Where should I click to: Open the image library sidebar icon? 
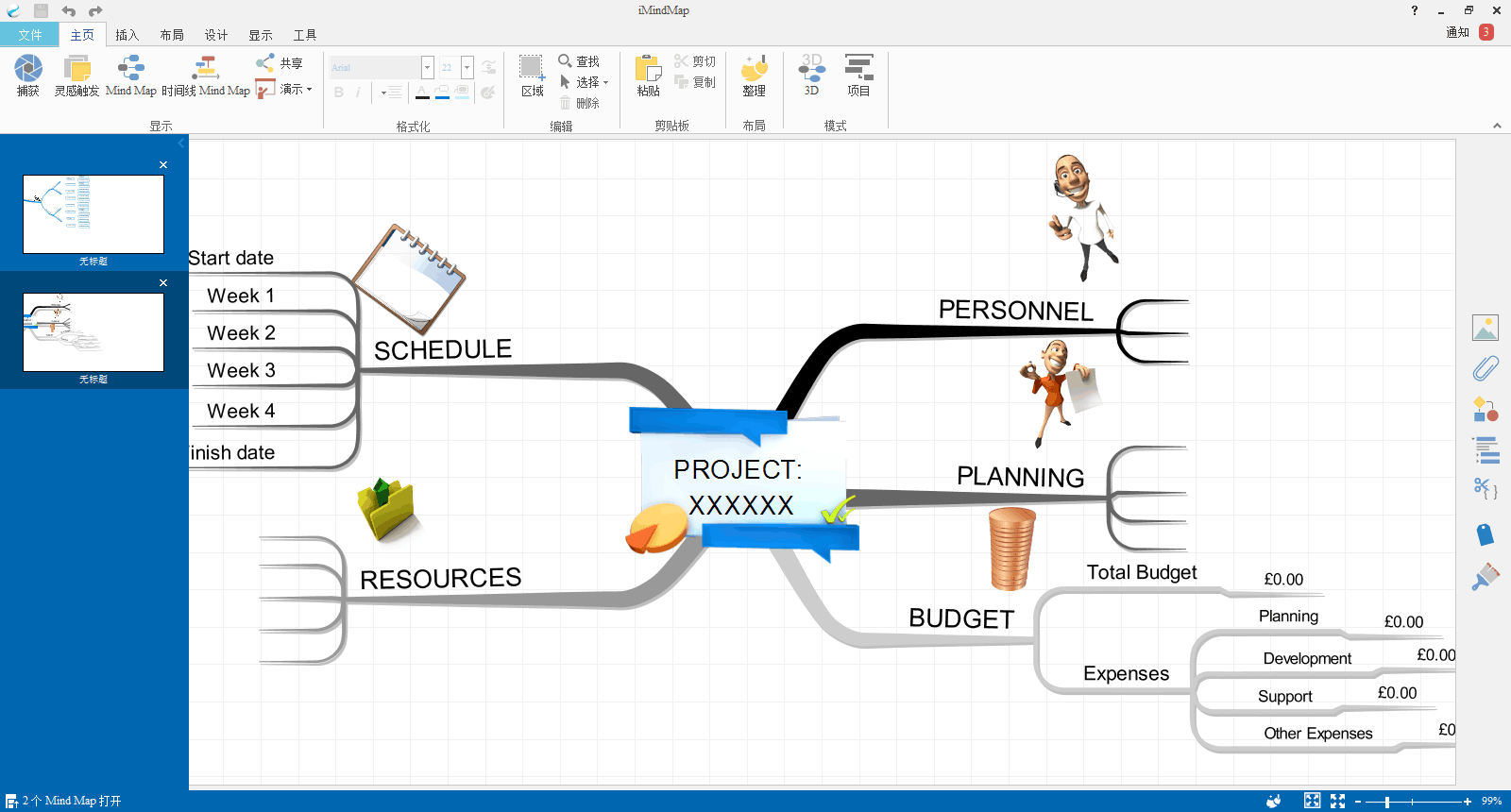pos(1486,328)
